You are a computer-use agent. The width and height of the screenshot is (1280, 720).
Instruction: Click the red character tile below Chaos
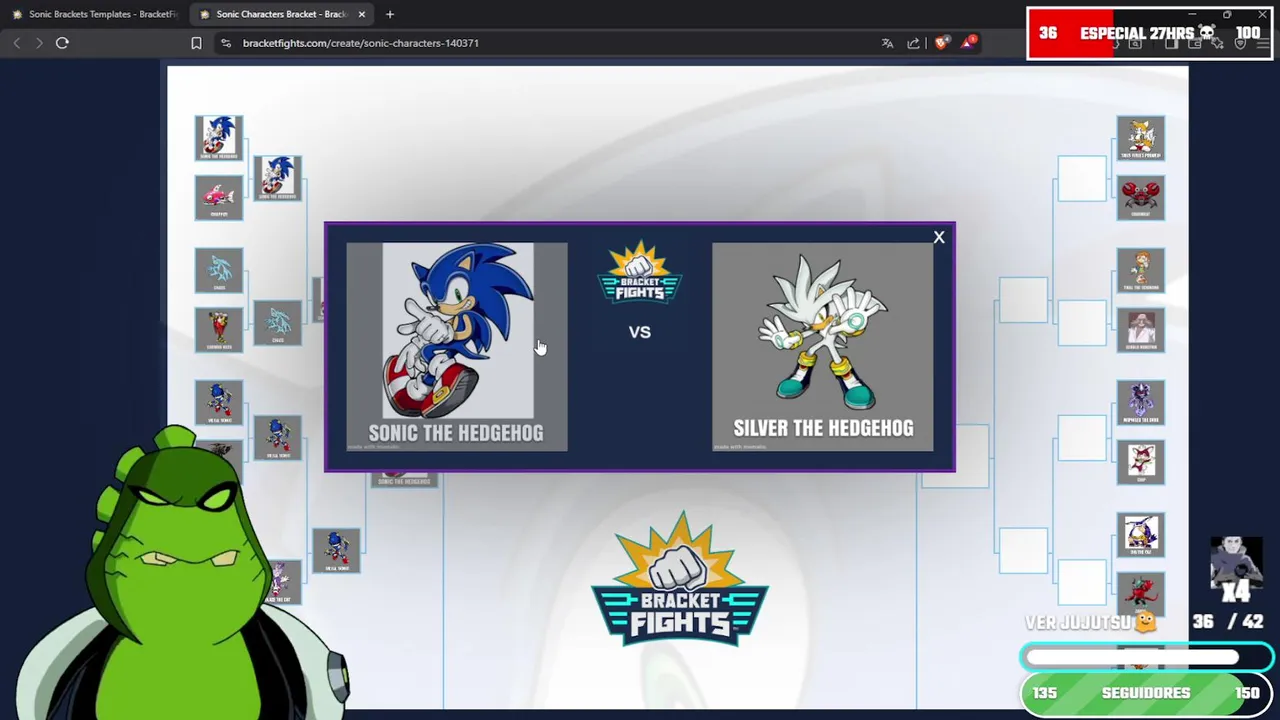tap(219, 330)
